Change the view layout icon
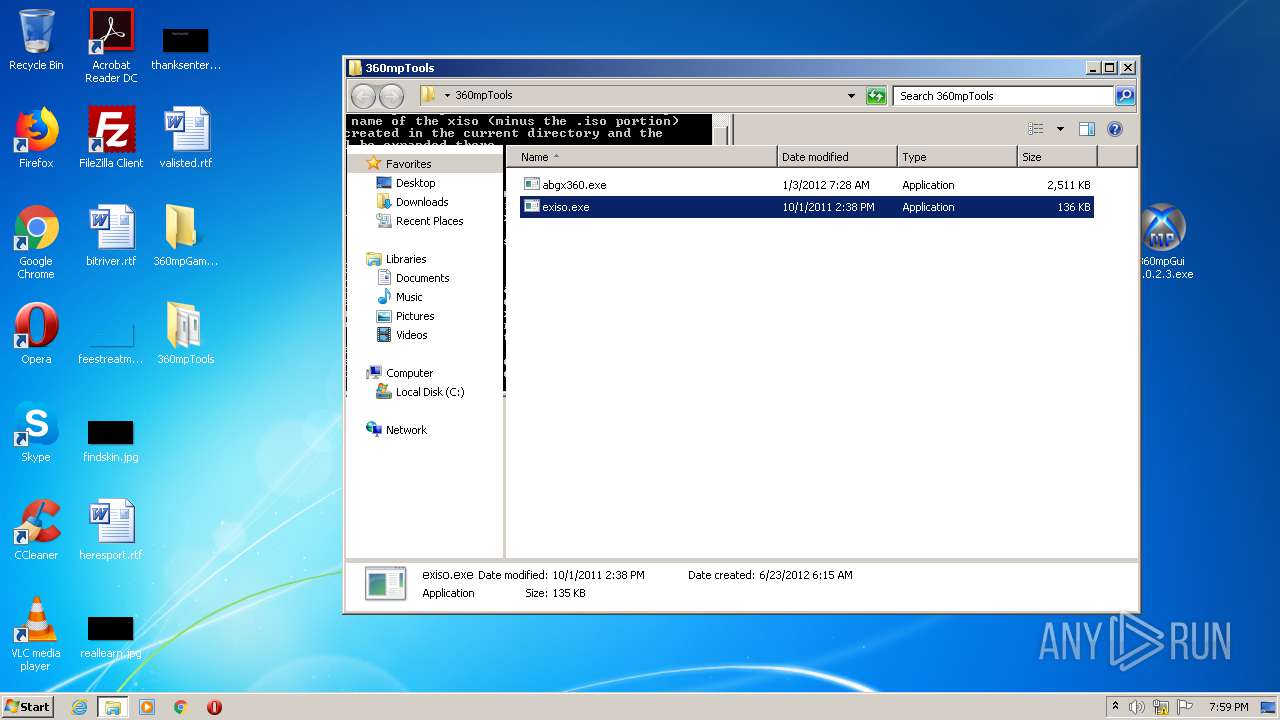The height and width of the screenshot is (720, 1280). 1036,129
